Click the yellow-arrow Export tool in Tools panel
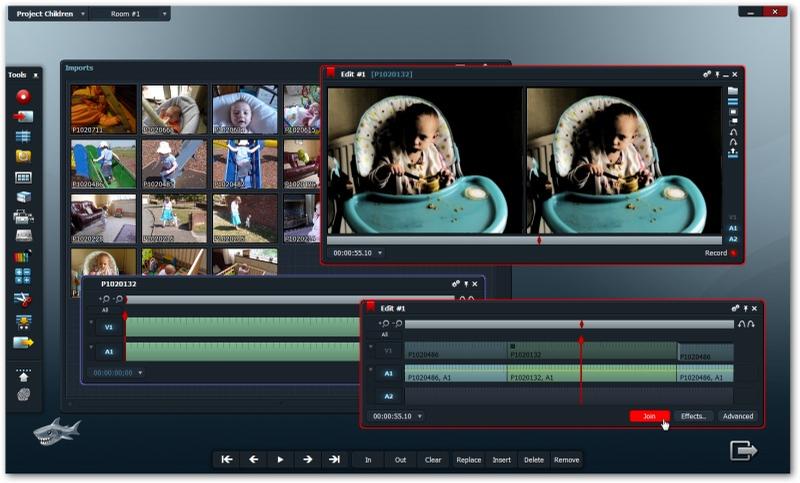Image resolution: width=800 pixels, height=483 pixels. [x=22, y=343]
